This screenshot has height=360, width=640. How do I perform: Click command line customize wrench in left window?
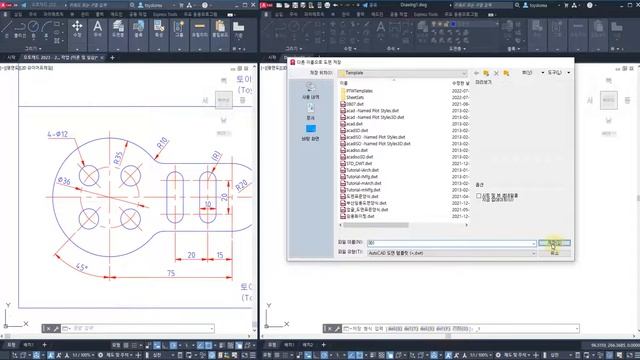pos(56,329)
